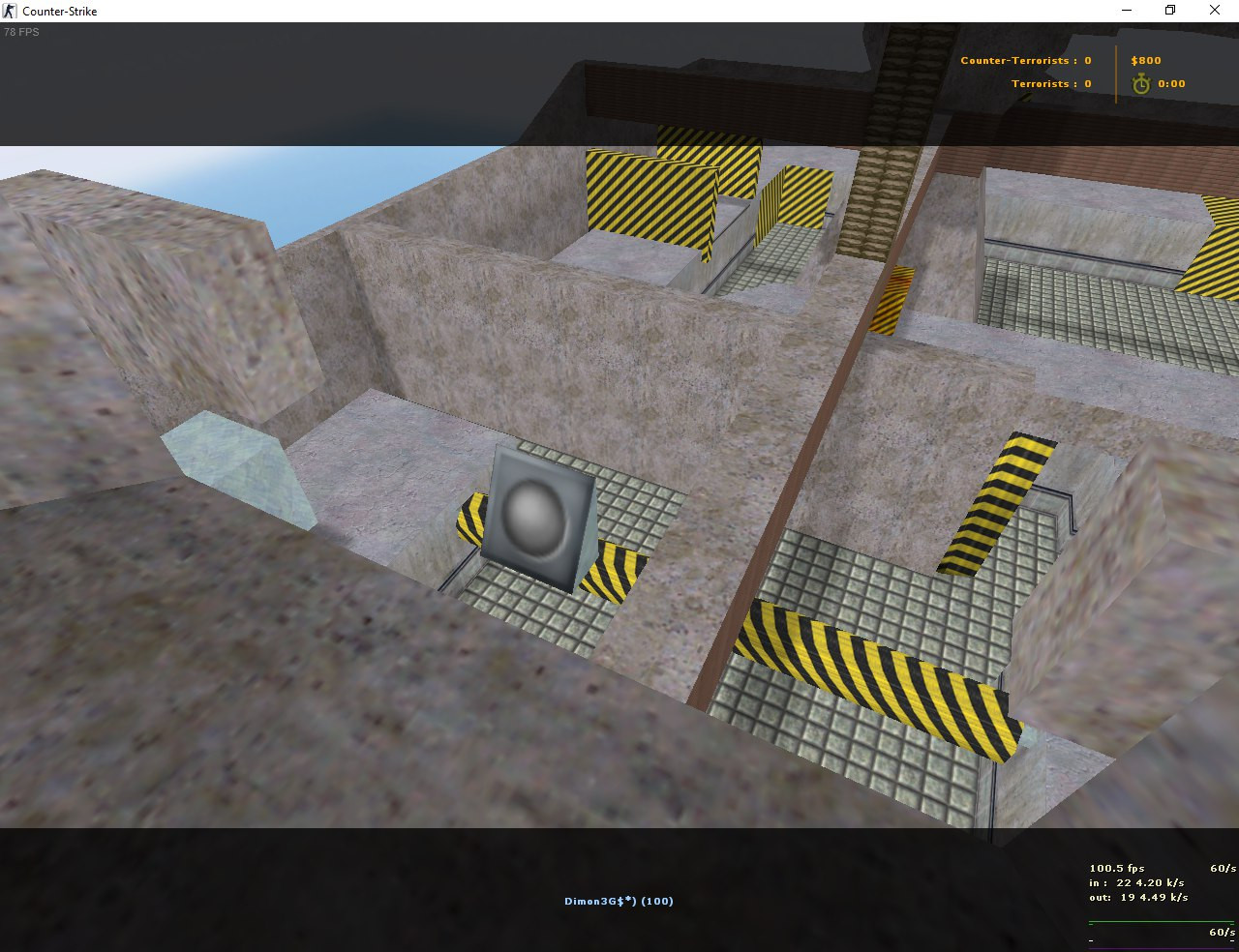Click the Counter-Strike icon in title bar
This screenshot has height=952, width=1239.
point(11,11)
